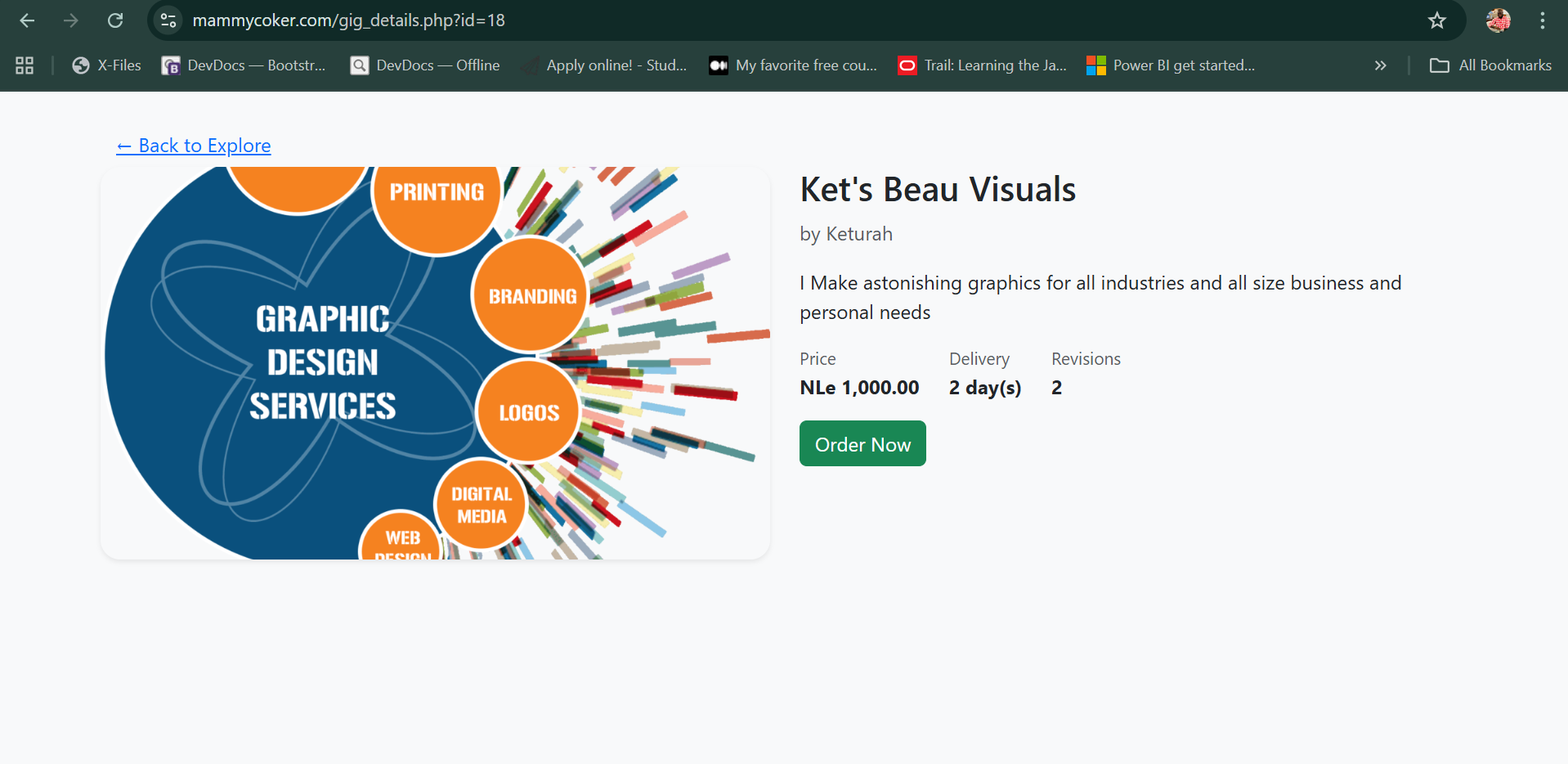Open the Chrome three-dot menu
The image size is (1568, 764).
click(x=1542, y=20)
